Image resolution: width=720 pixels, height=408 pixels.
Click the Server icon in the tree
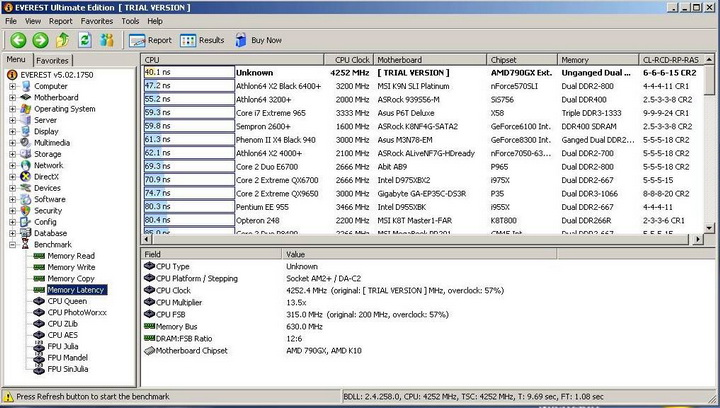(x=26, y=120)
